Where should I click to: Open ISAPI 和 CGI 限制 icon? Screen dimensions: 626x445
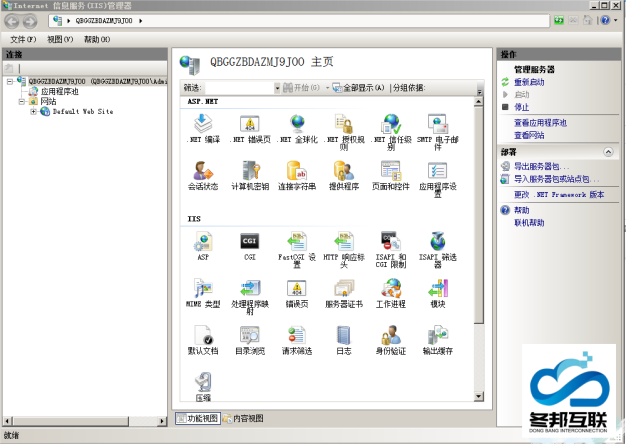pos(391,249)
